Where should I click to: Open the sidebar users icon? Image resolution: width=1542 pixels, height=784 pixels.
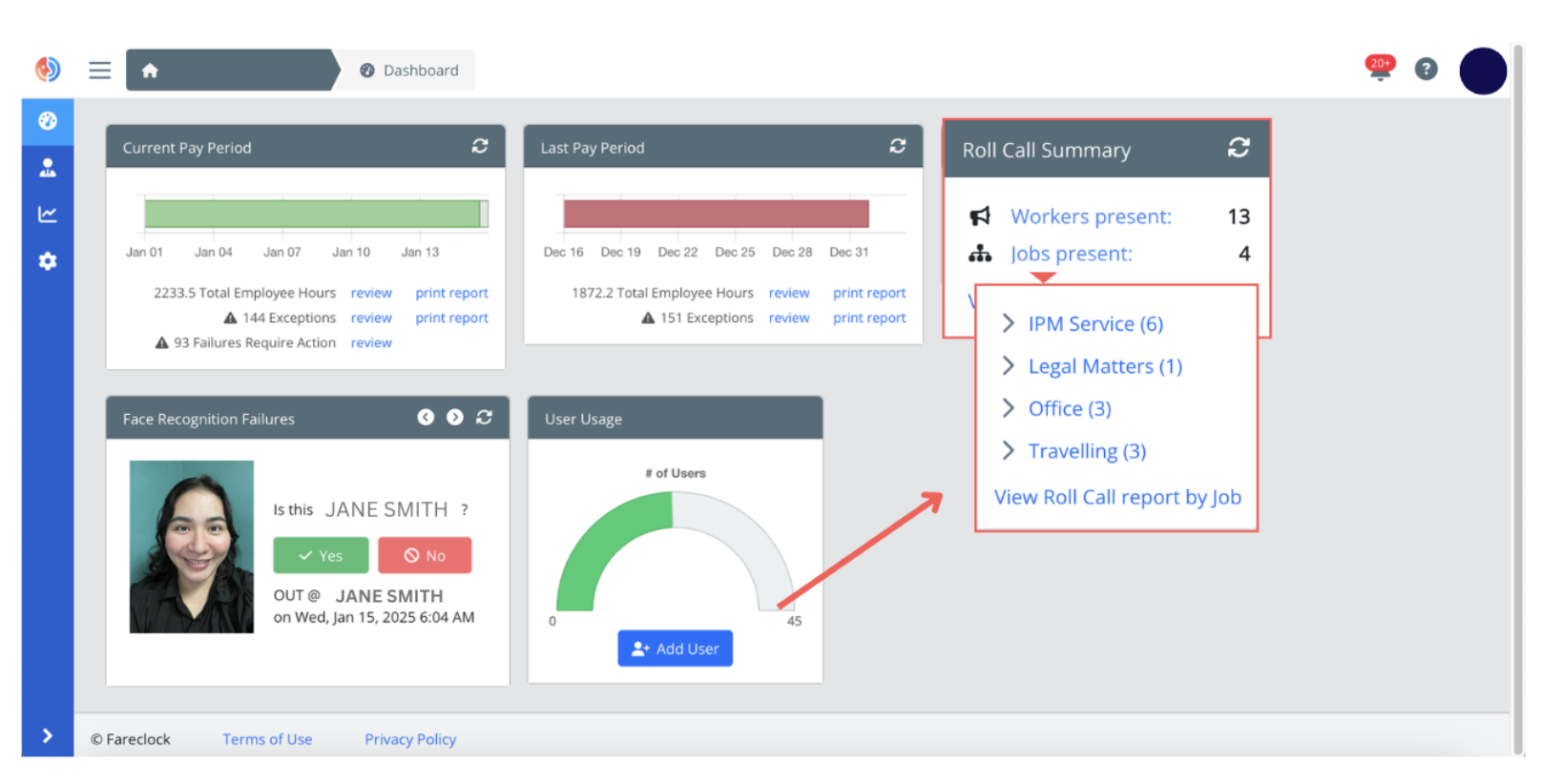48,168
